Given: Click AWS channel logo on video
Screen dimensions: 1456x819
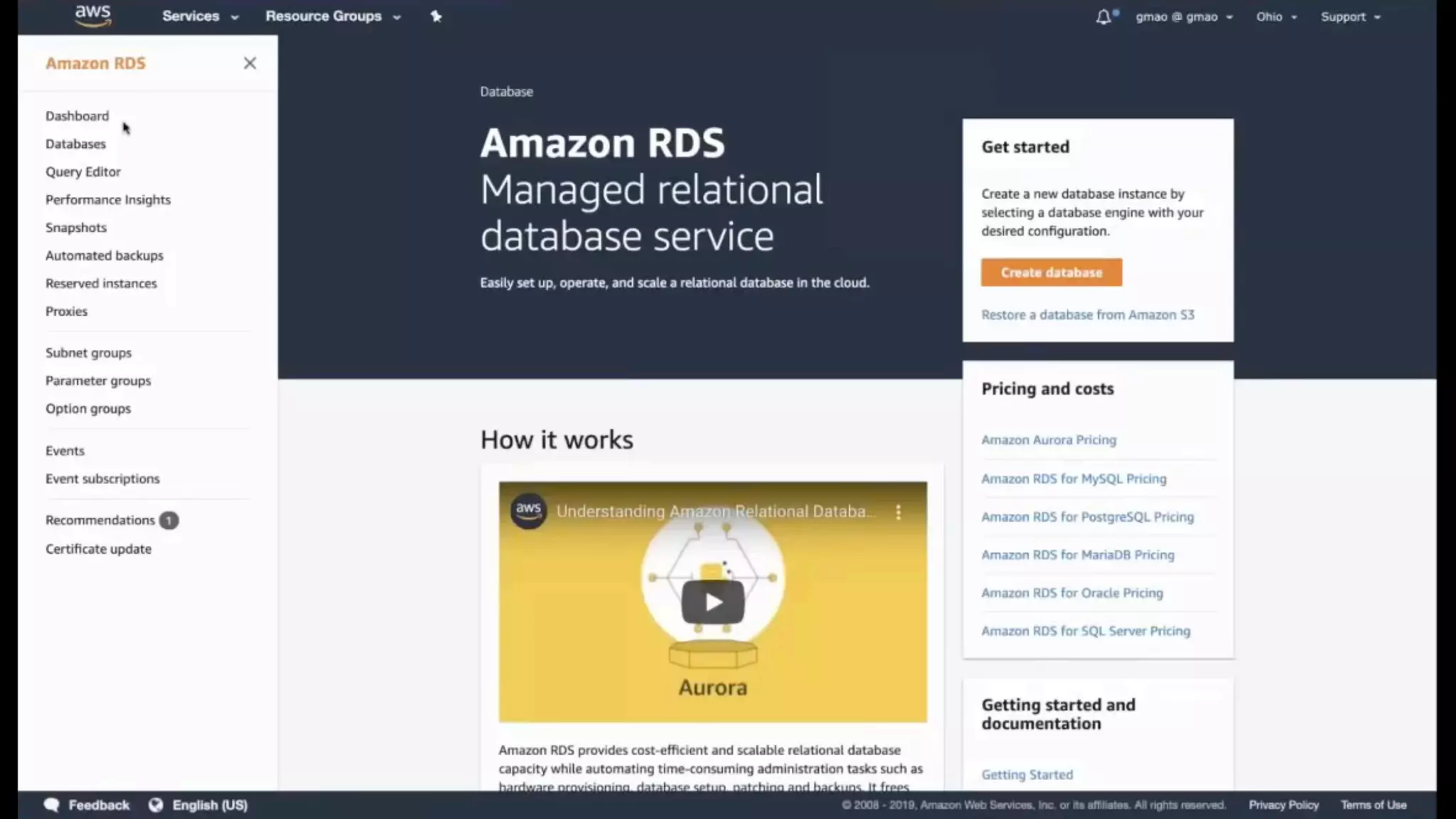Looking at the screenshot, I should pyautogui.click(x=528, y=510).
